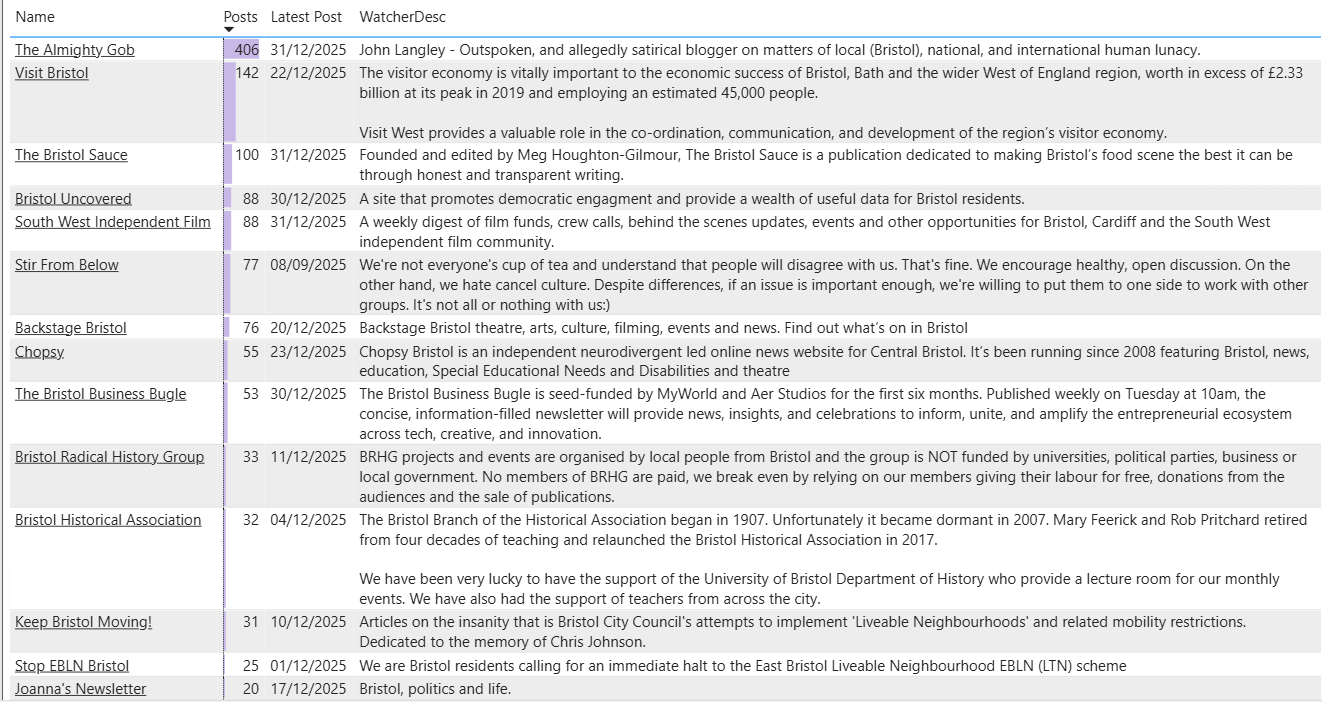
Task: Click the Chopsy link
Action: coord(39,352)
